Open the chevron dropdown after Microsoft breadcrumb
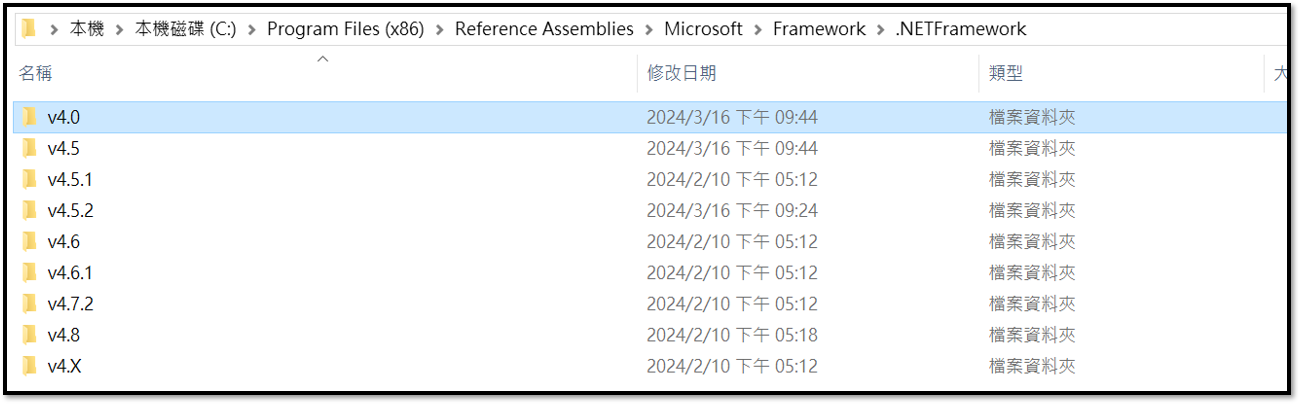 click(758, 29)
